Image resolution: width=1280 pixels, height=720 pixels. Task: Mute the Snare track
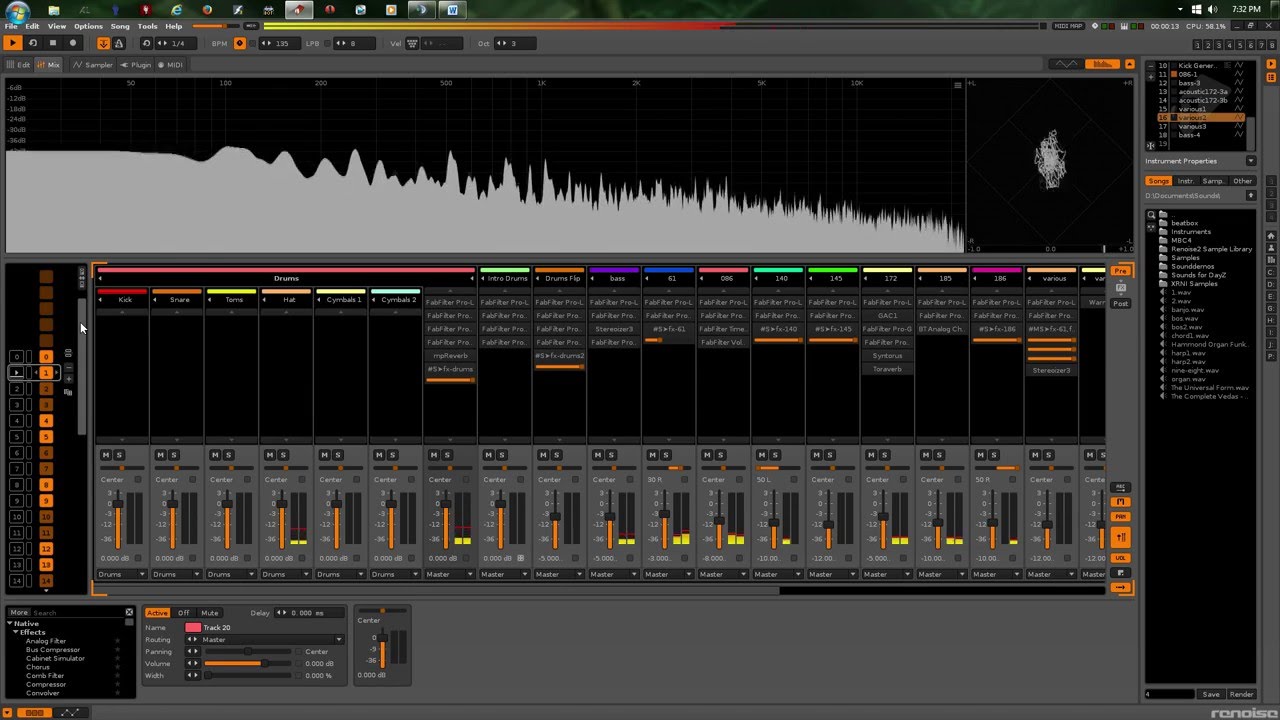pyautogui.click(x=160, y=455)
